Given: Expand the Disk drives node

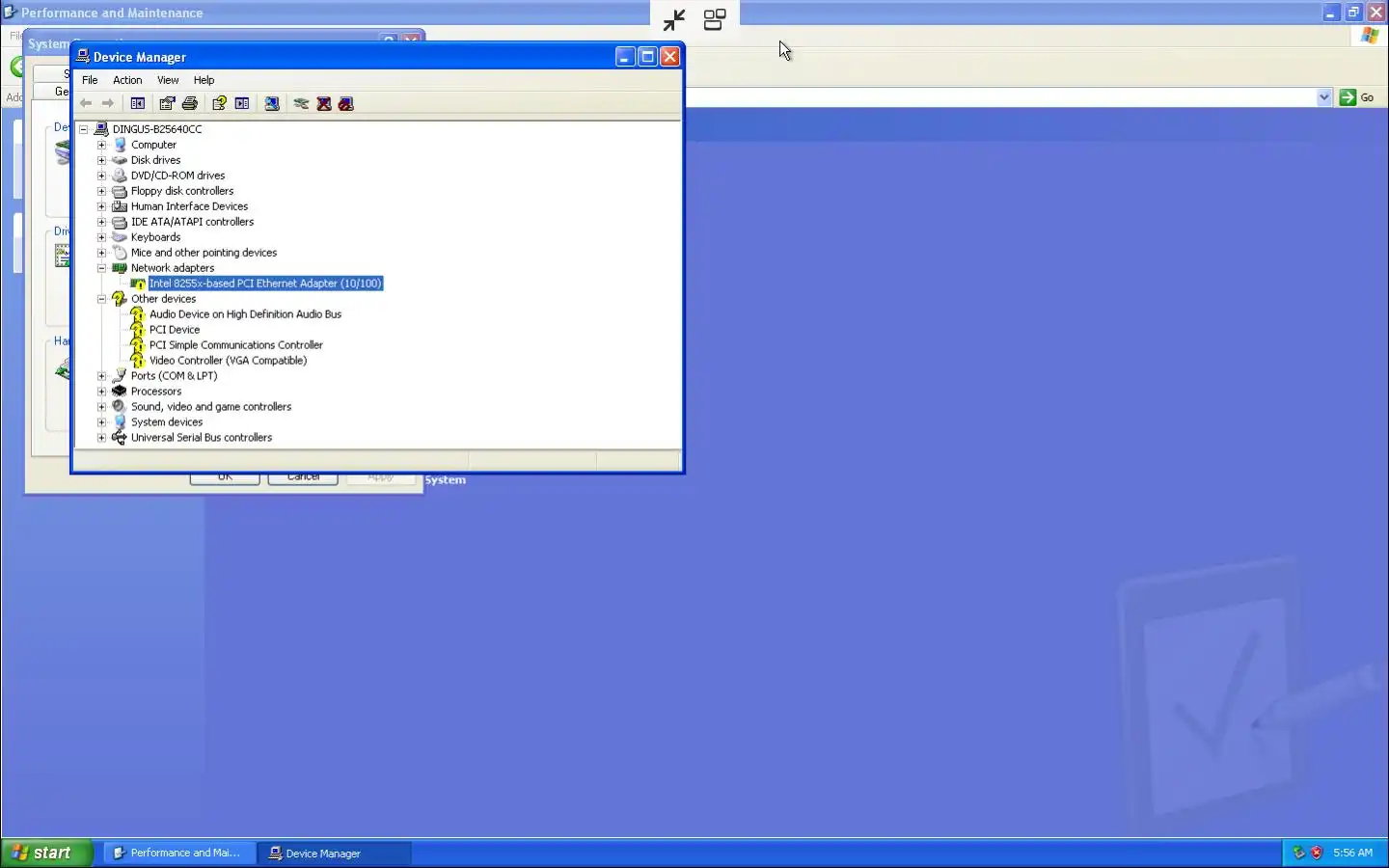Looking at the screenshot, I should click(102, 160).
